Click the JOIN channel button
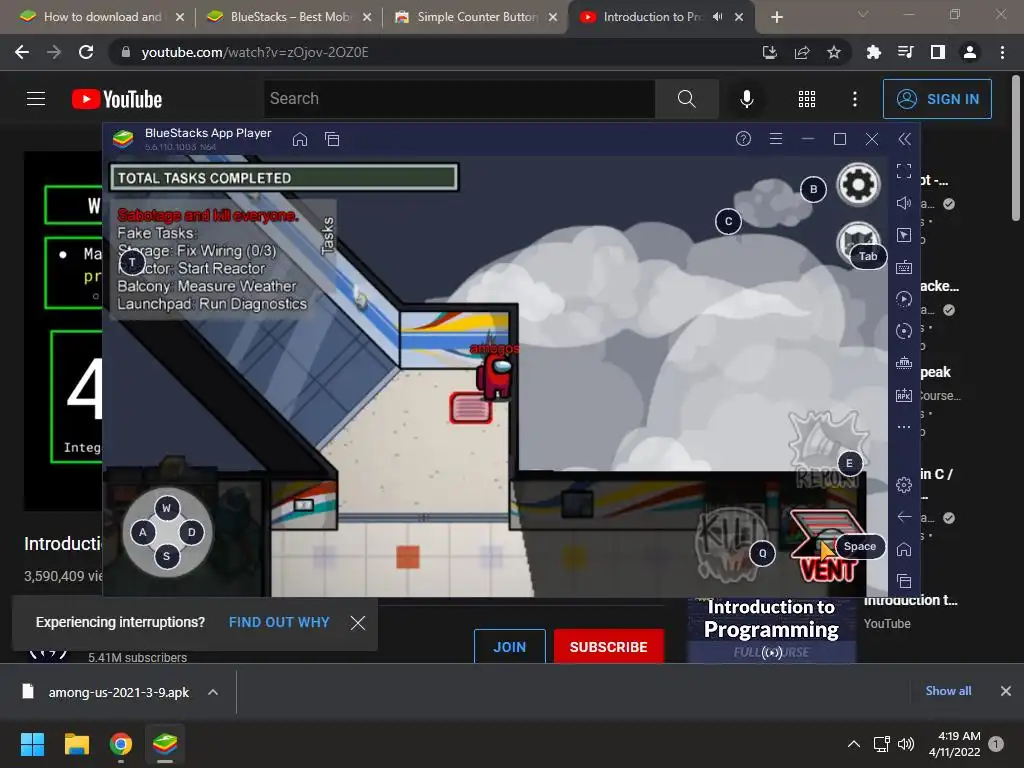This screenshot has width=1024, height=768. [x=509, y=647]
